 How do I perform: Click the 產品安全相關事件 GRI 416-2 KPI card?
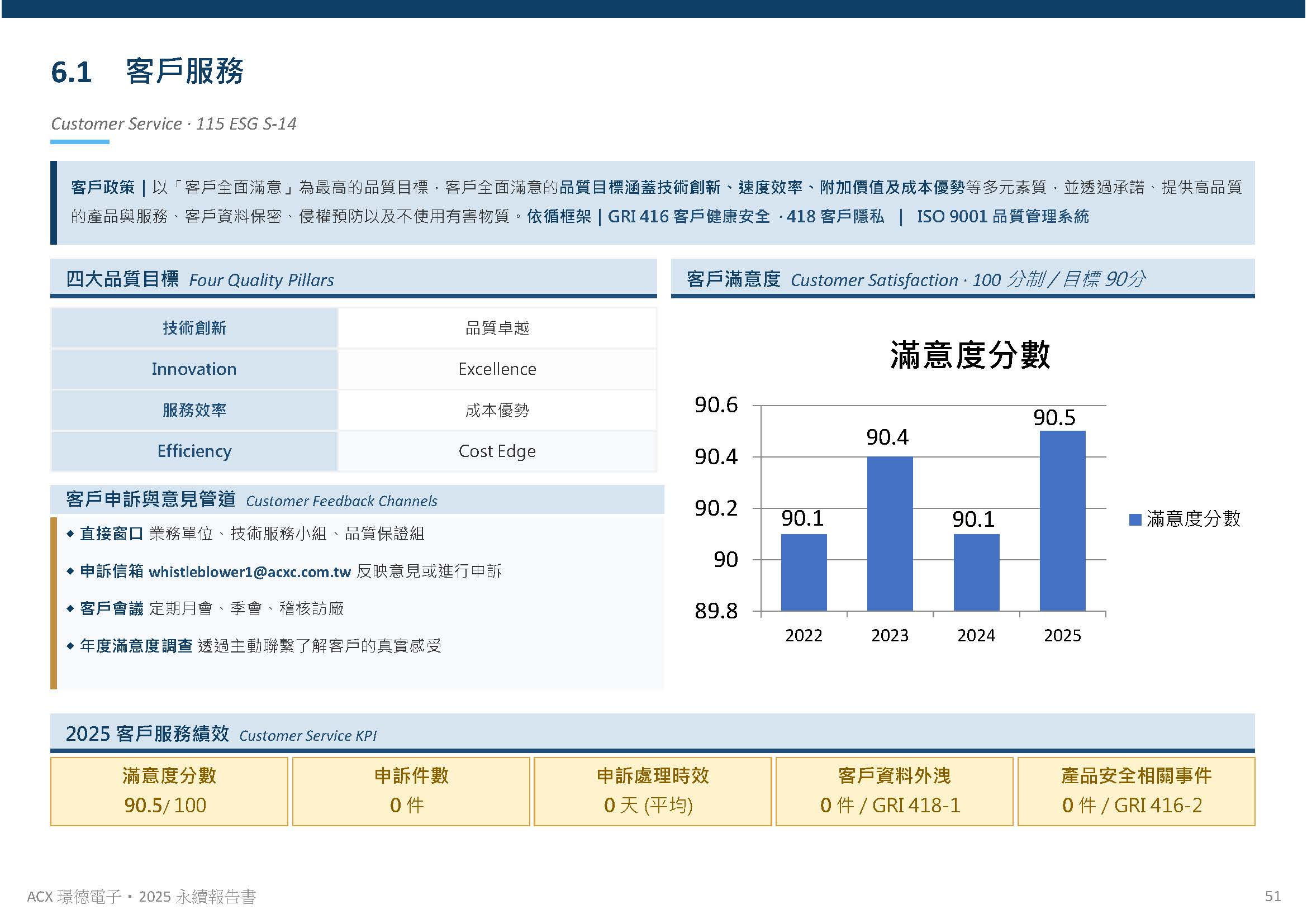click(x=1136, y=791)
